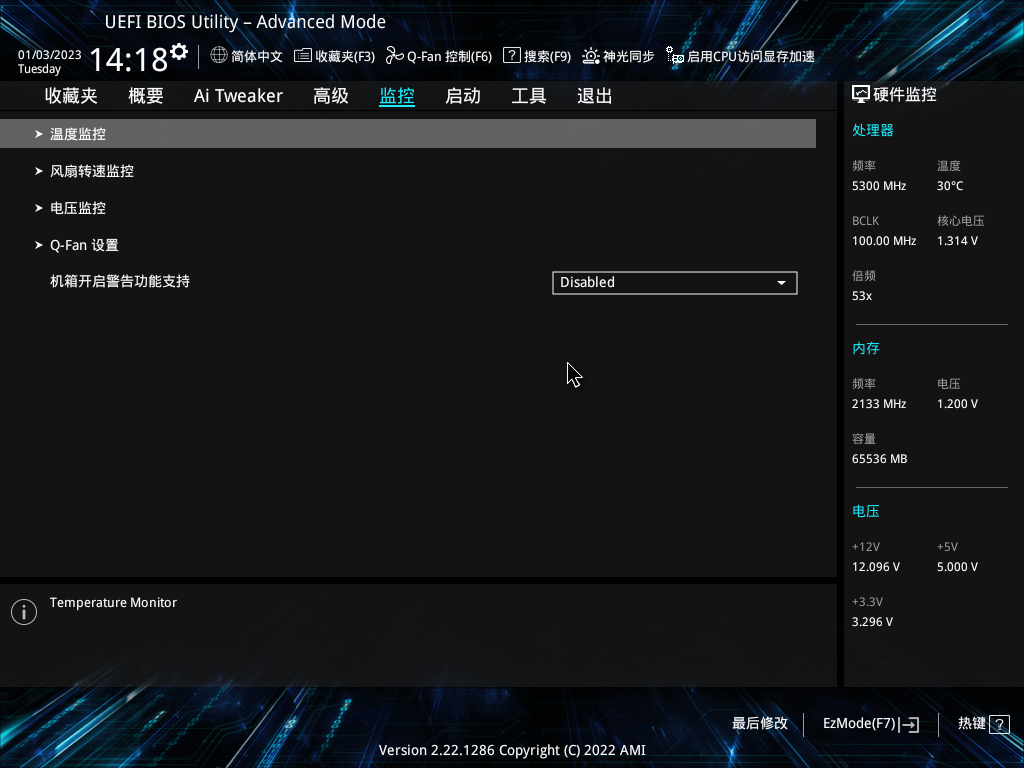
Task: Open the clock settings gear icon
Action: tap(179, 52)
